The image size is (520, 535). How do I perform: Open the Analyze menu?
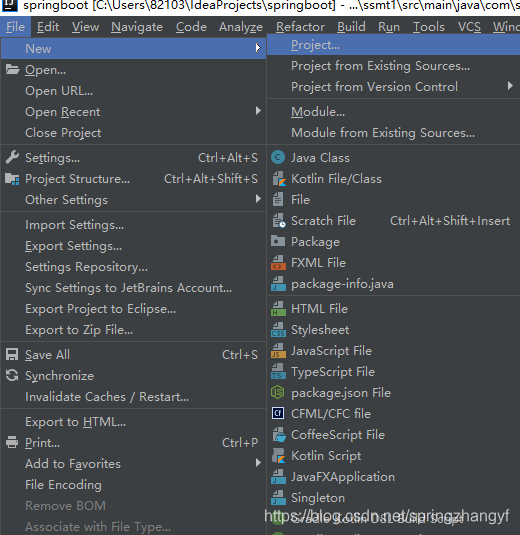coord(241,27)
